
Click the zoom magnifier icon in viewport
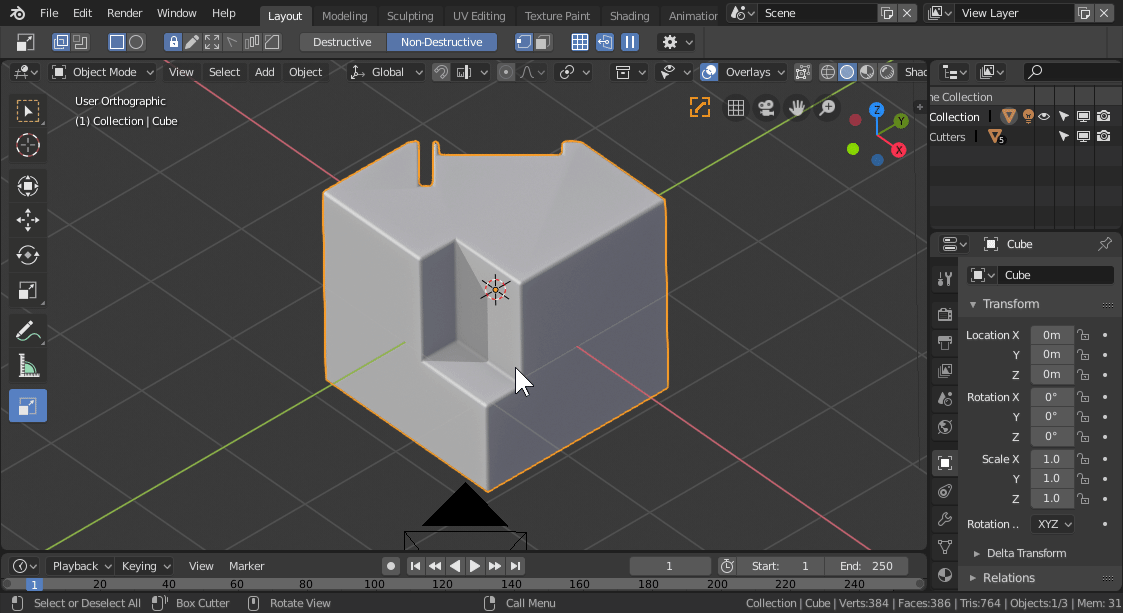coord(827,108)
